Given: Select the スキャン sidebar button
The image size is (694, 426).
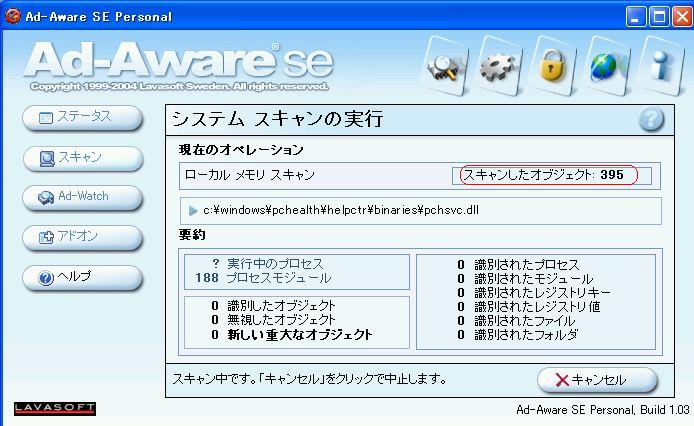Looking at the screenshot, I should tap(83, 158).
